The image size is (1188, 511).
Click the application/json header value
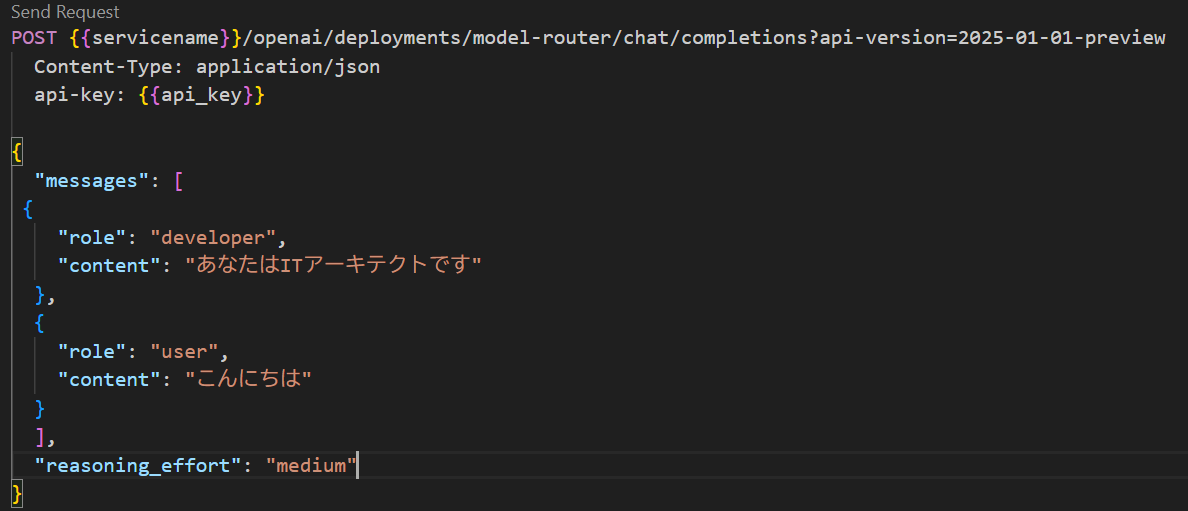(x=288, y=67)
